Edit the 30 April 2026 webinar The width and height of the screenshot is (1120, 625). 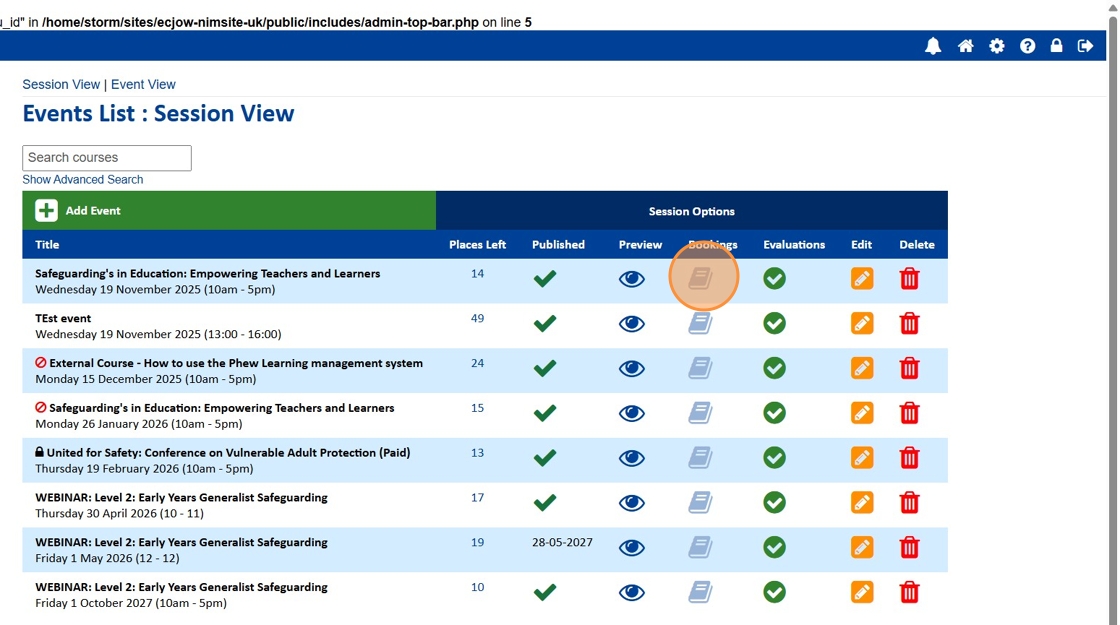point(862,503)
